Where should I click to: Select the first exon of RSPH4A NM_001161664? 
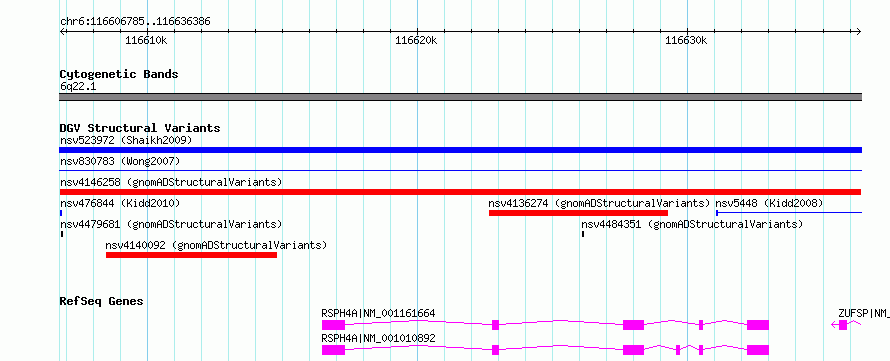pos(333,325)
